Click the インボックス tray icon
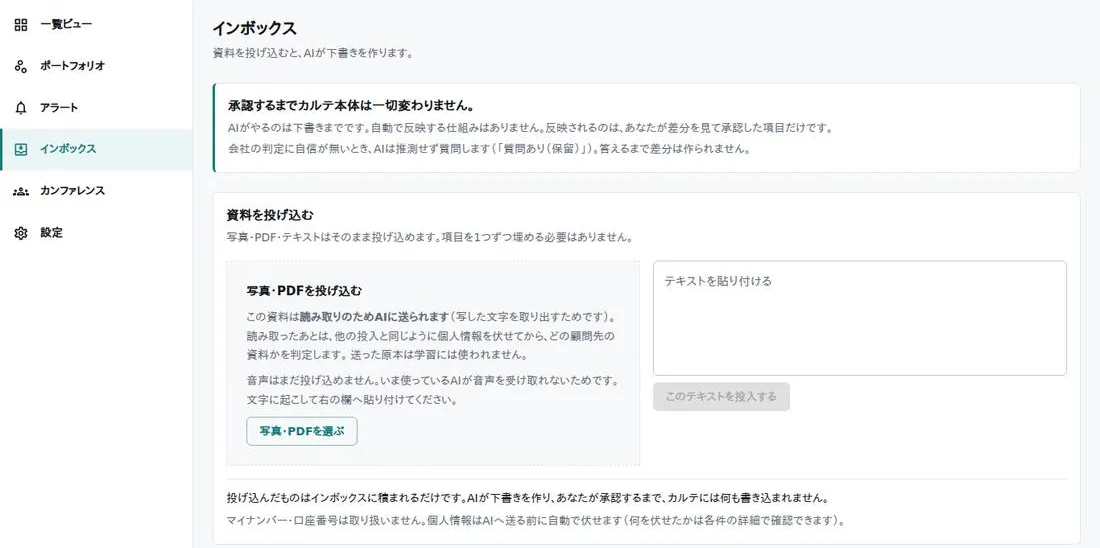Screen dimensions: 1100x548 (21, 149)
